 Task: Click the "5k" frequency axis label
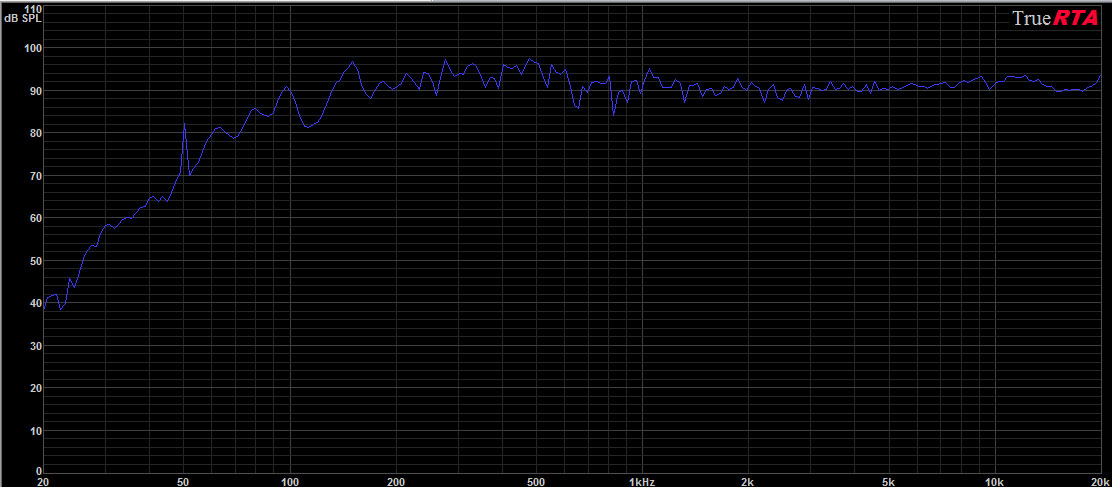pyautogui.click(x=889, y=481)
